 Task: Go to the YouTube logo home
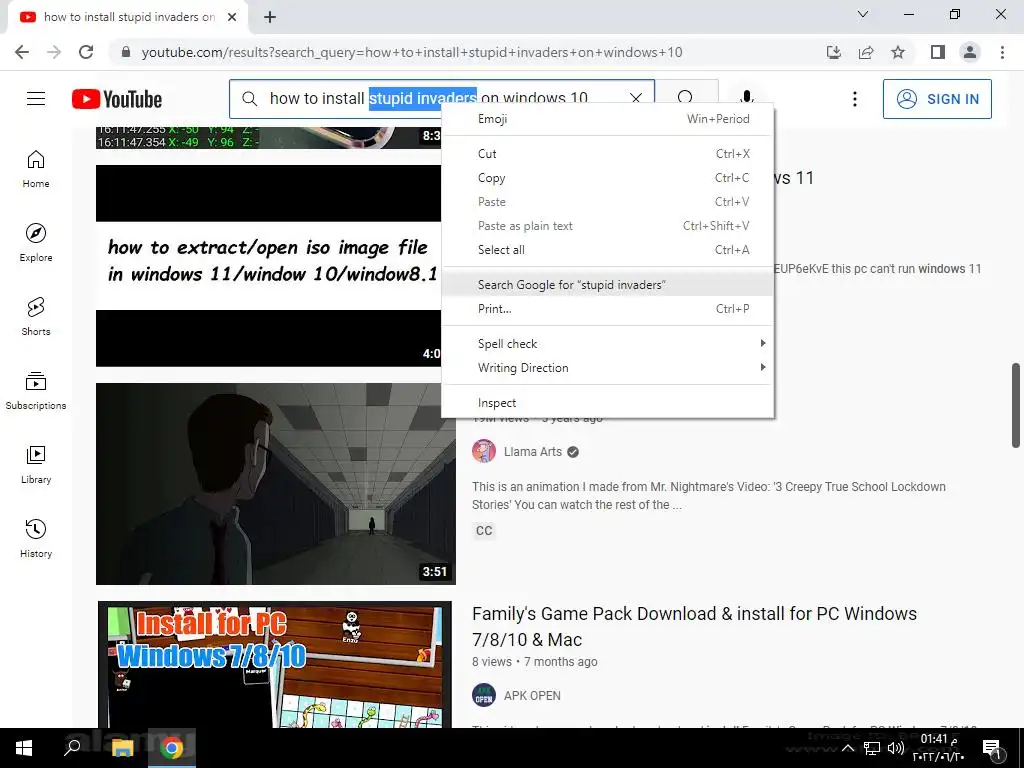click(x=117, y=99)
